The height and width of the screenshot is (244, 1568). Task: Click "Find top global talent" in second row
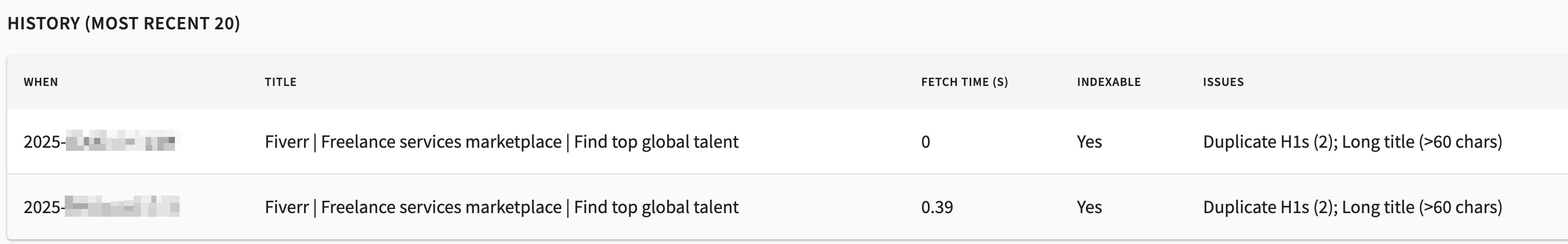(656, 207)
